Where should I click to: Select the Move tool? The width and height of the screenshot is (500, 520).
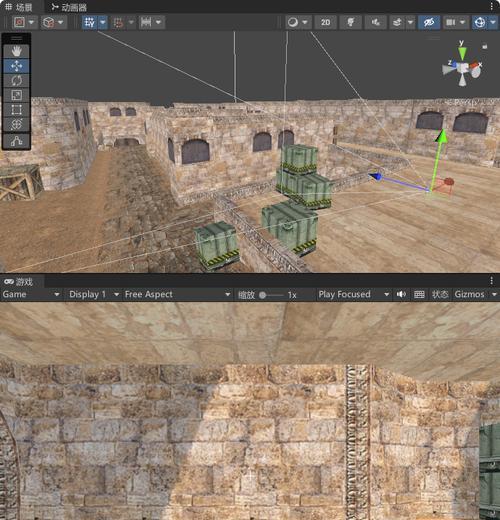(16, 66)
